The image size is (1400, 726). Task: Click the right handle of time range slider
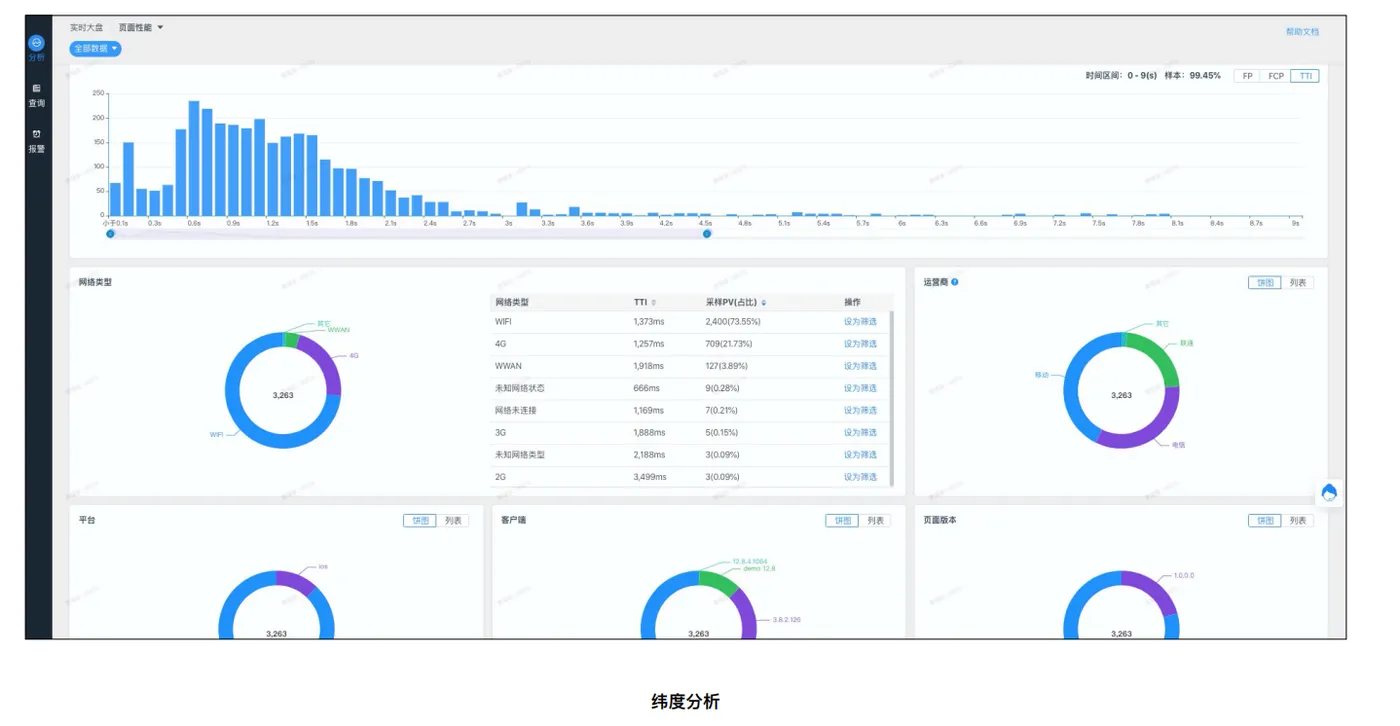point(707,234)
